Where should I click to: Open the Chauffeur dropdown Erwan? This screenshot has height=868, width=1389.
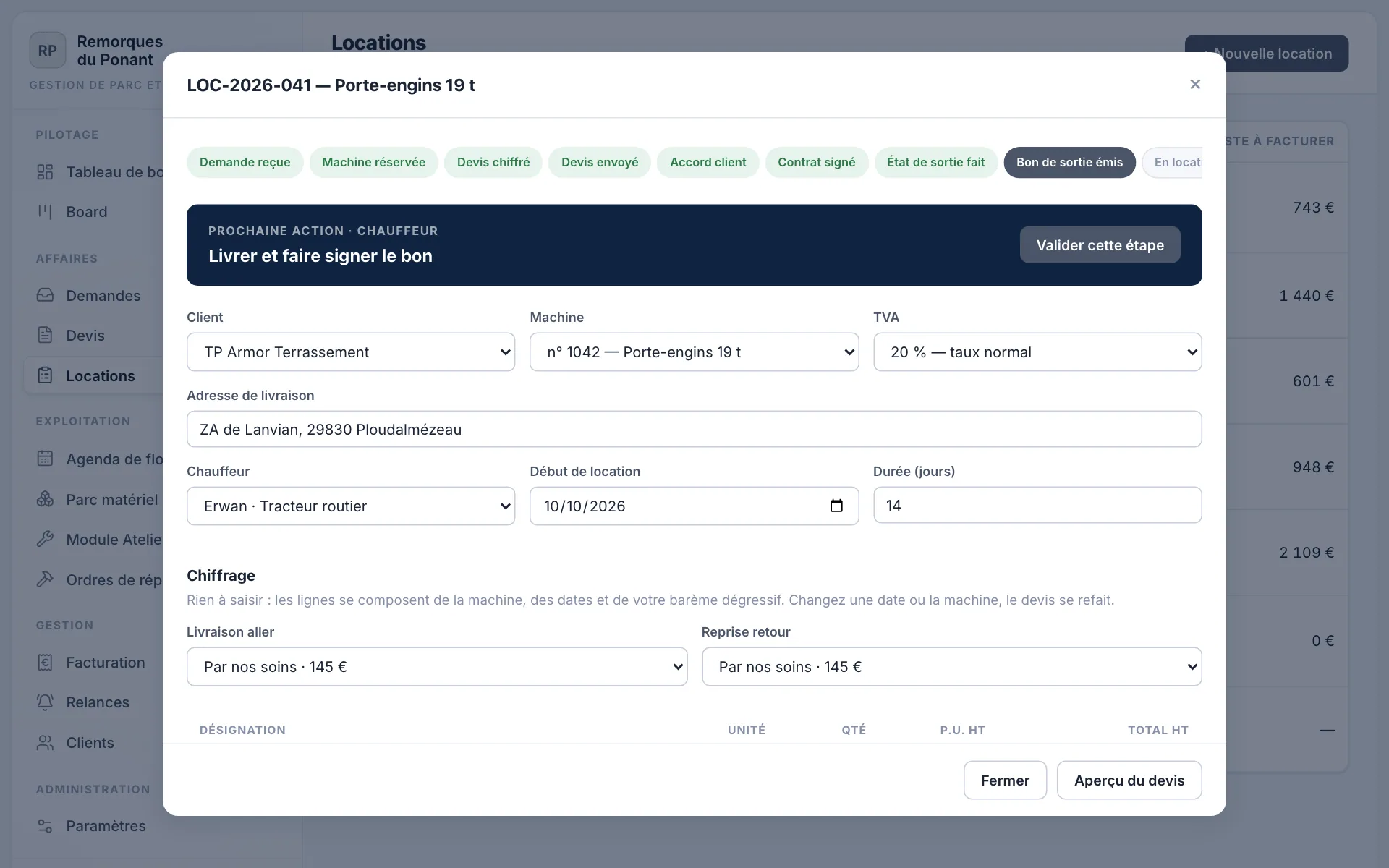[351, 506]
